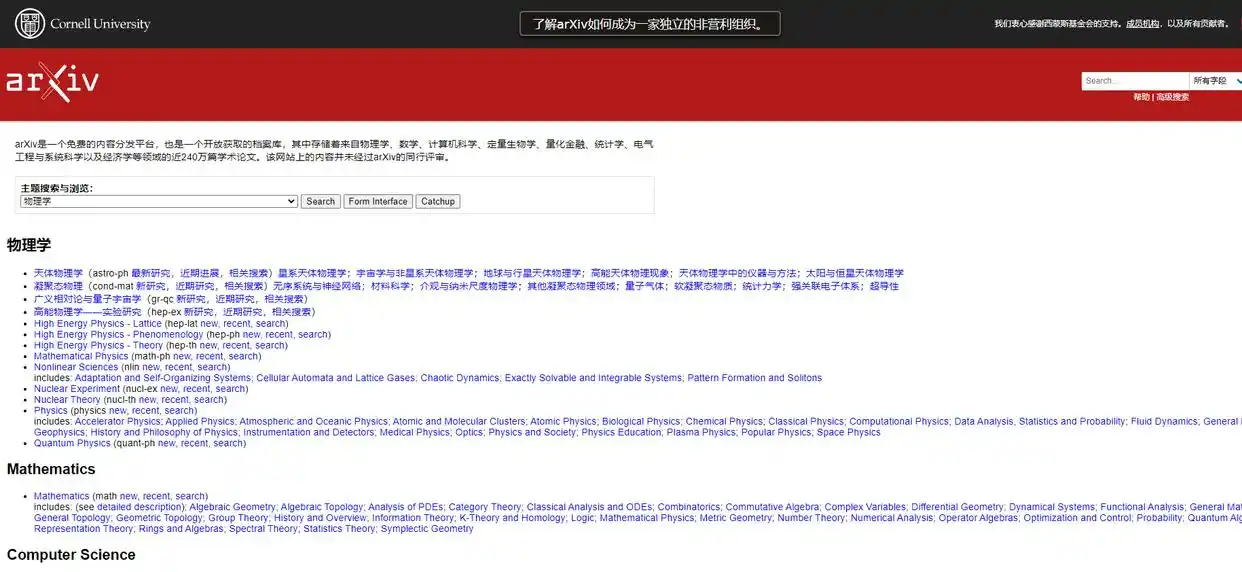Viewport: 1242px width, 572px height.
Task: Open the 天体物理学 category link
Action: (58, 273)
